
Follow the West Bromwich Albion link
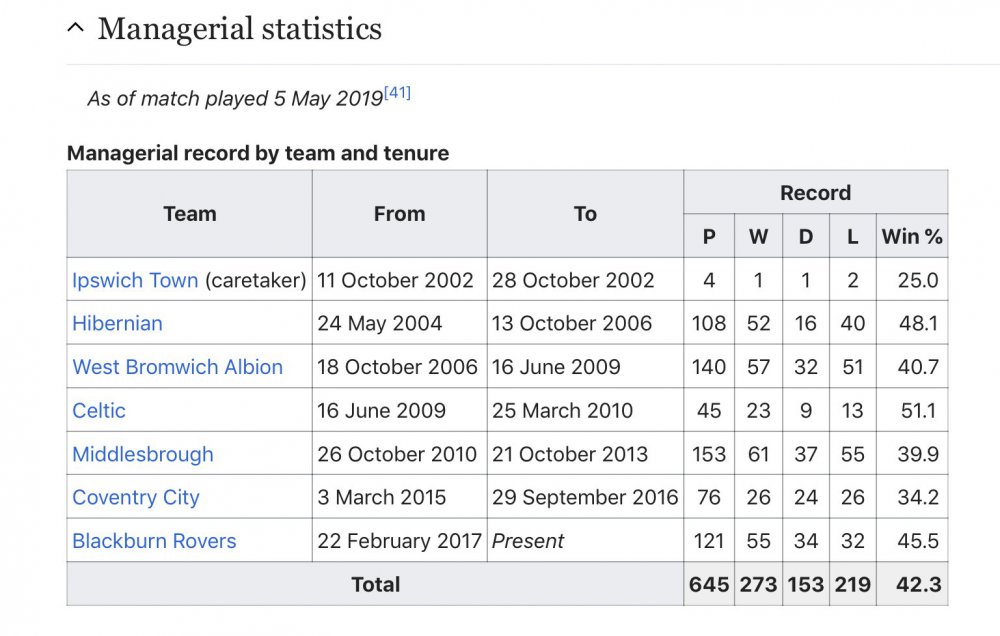177,367
